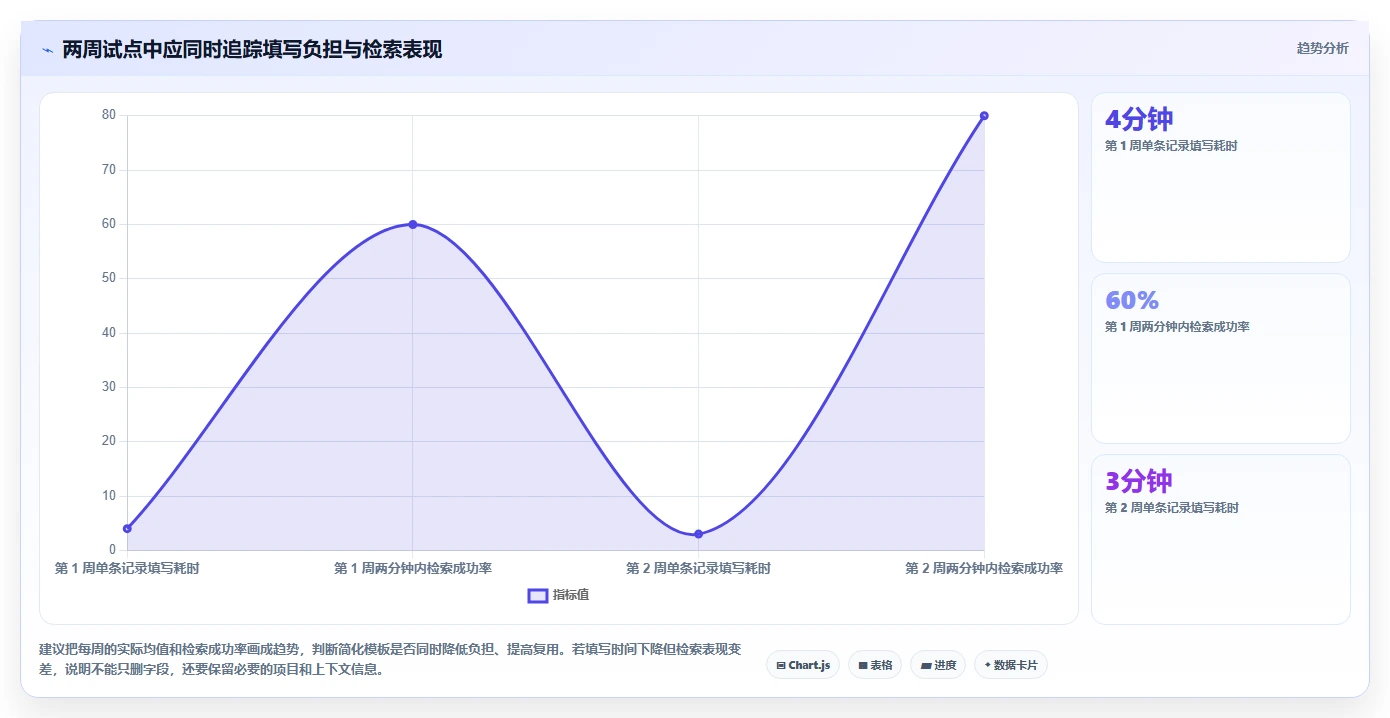Click the 第 1 周单条记录填写耗时 card caption
1390x718 pixels.
click(x=1171, y=146)
